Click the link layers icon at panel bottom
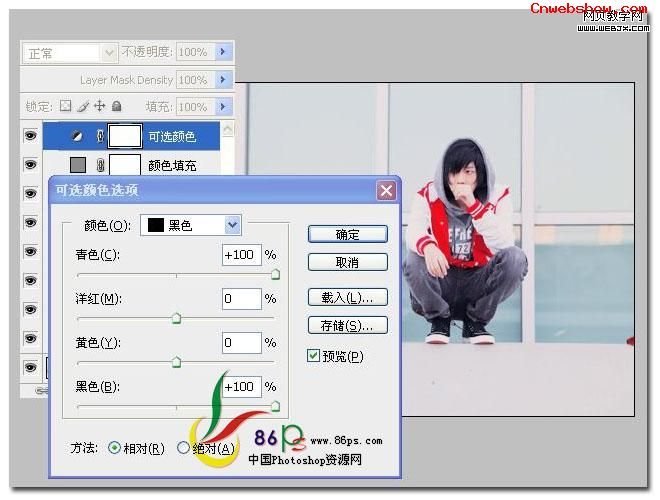The image size is (660, 500). 41,391
